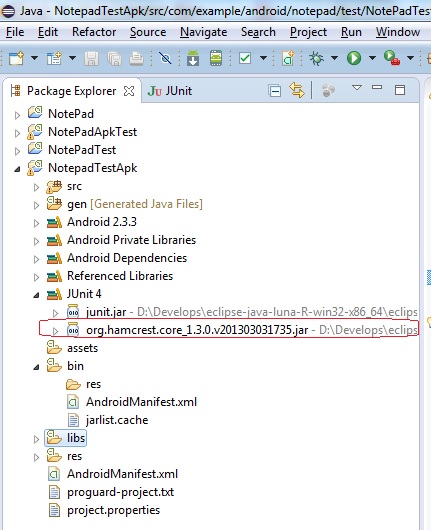Open the Lint check dropdown arrow
Viewport: 445px width, 530px height.
click(x=264, y=58)
